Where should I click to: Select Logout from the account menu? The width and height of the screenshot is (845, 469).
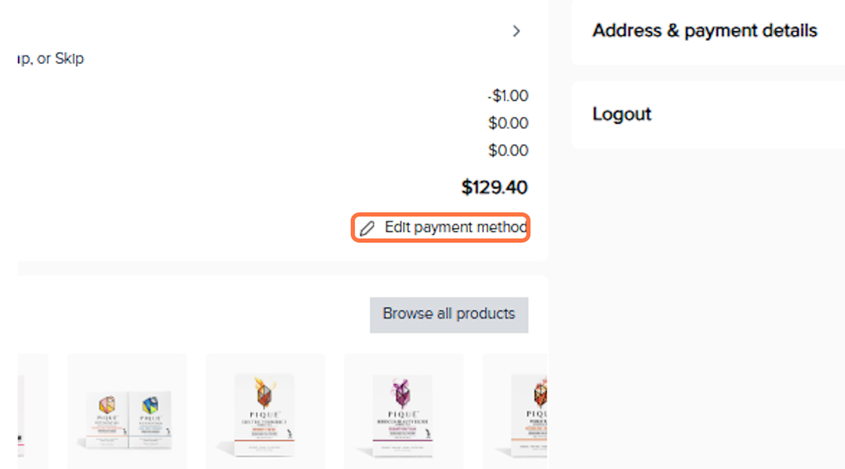[621, 114]
